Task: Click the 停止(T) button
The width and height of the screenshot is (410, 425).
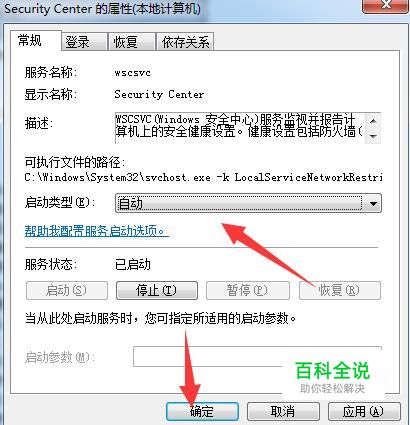Action: pyautogui.click(x=157, y=290)
